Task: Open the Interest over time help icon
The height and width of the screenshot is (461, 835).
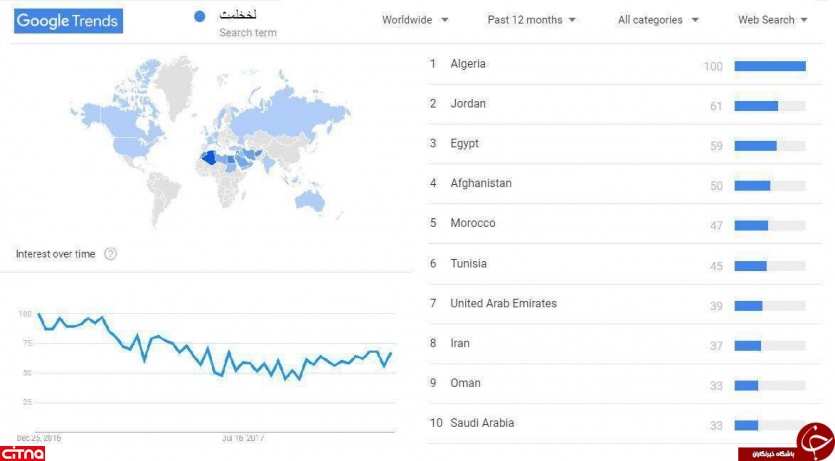Action: (x=110, y=254)
